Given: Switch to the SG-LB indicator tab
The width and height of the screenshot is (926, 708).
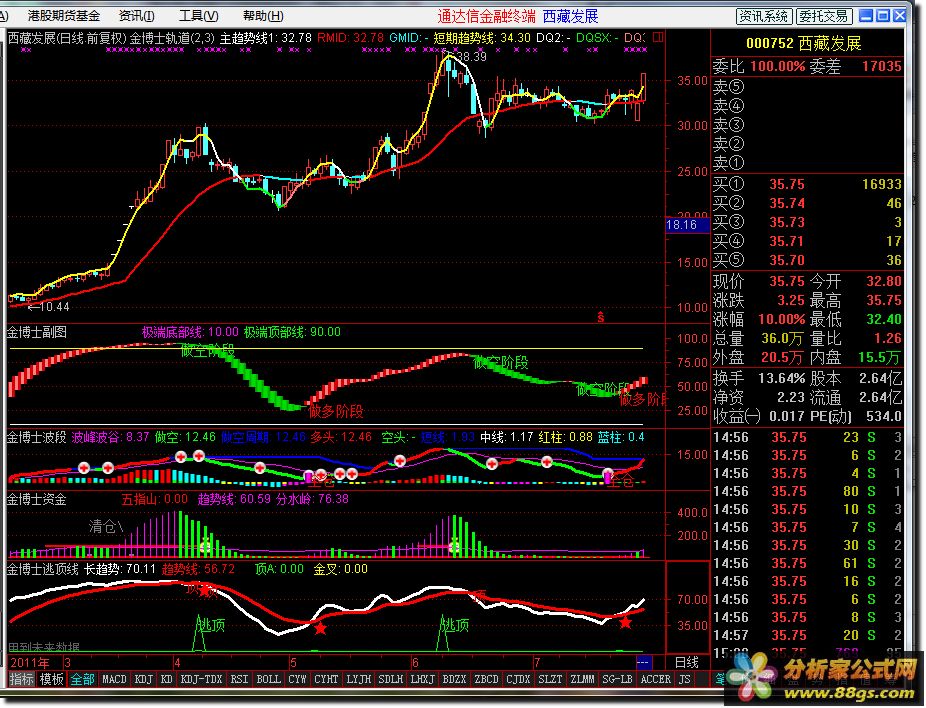Looking at the screenshot, I should 617,679.
